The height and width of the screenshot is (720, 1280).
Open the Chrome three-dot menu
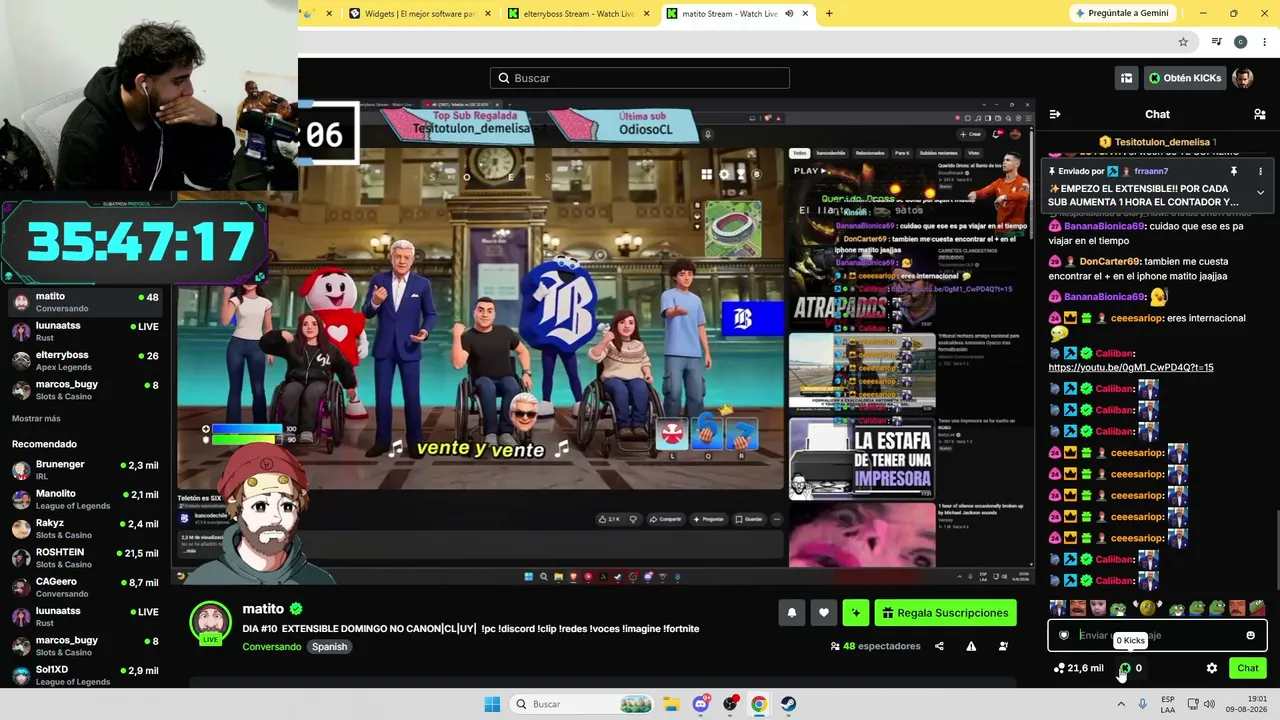coord(1263,42)
